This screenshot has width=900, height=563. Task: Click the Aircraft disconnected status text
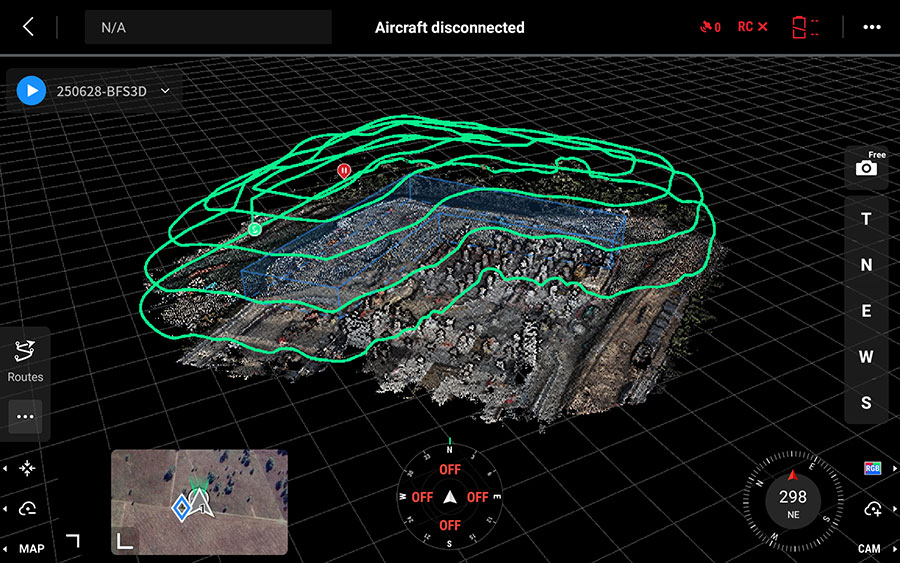[449, 28]
